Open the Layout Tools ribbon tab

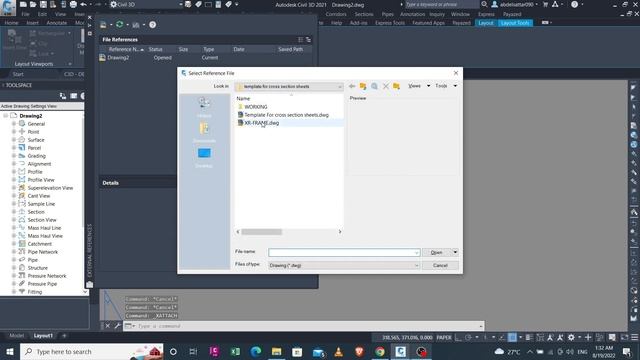click(515, 23)
